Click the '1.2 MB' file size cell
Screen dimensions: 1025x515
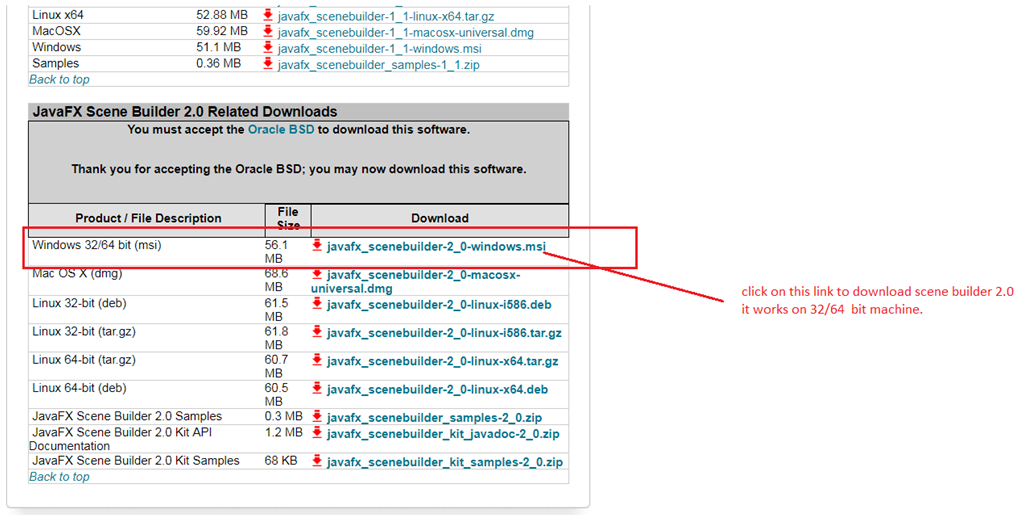284,433
